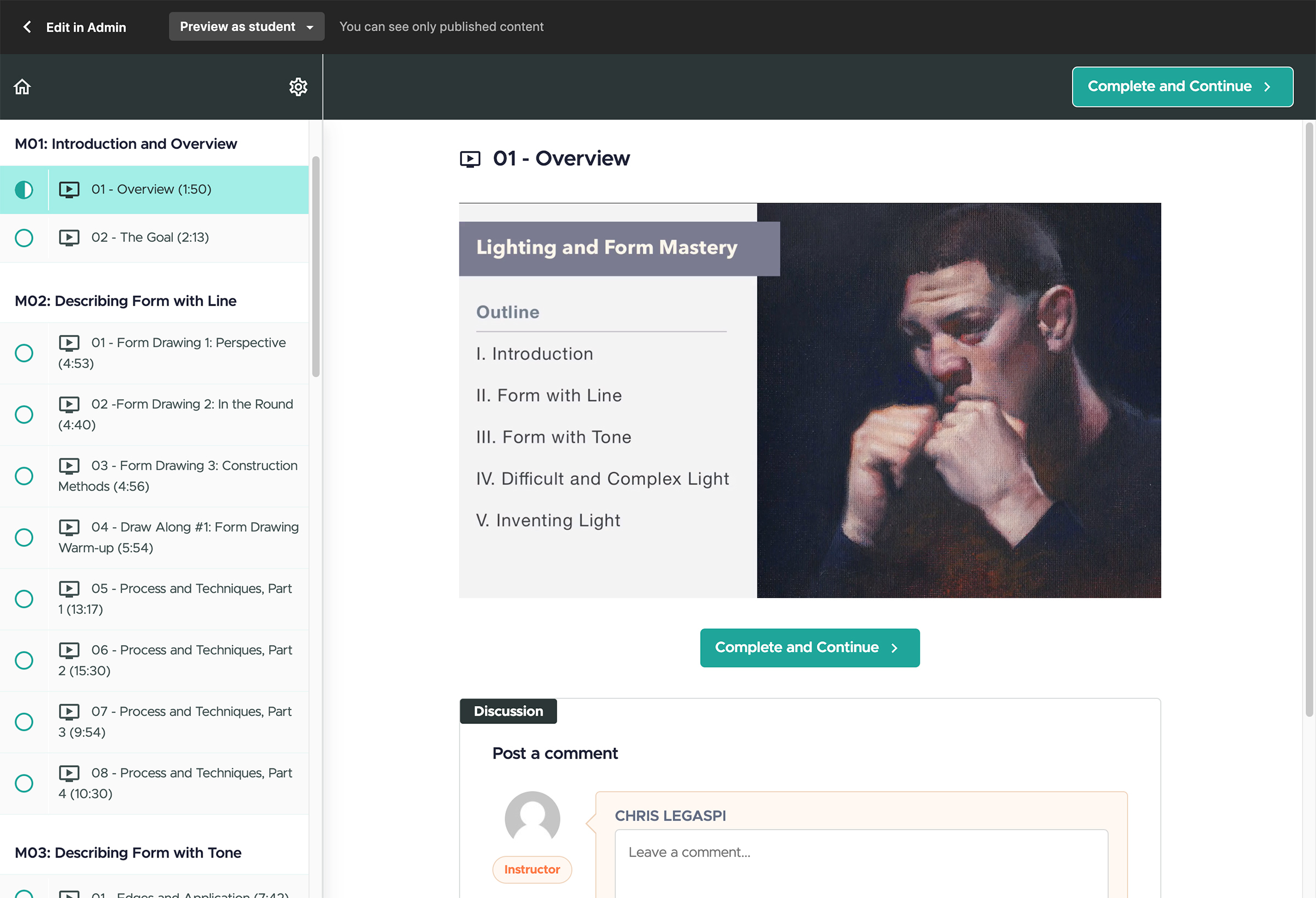Click the home icon in sidebar header
1316x898 pixels.
pyautogui.click(x=22, y=87)
